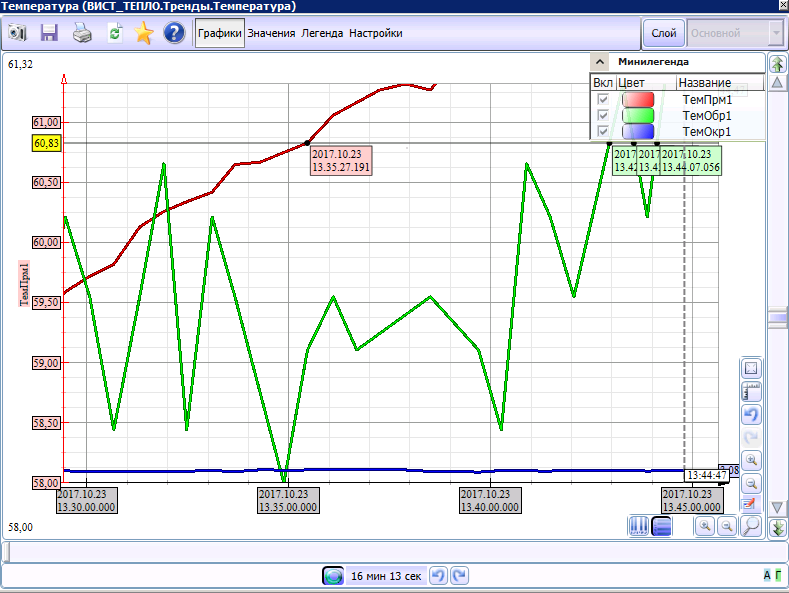Click the large magnifier icon at bottom right
This screenshot has height=593, width=789.
751,525
